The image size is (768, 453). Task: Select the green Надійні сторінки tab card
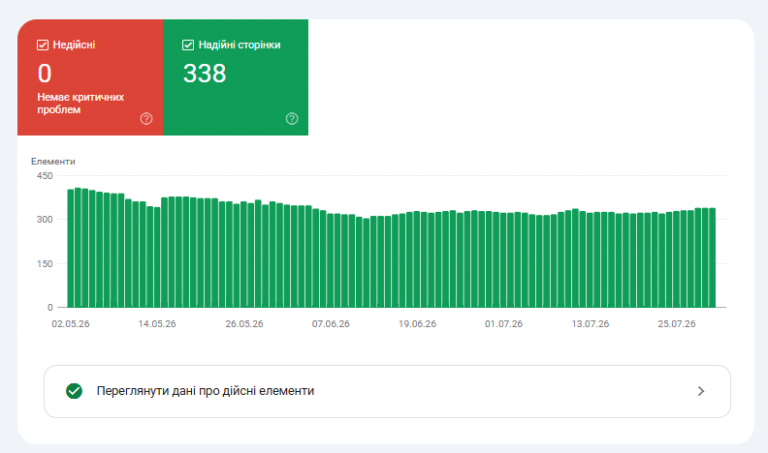236,77
